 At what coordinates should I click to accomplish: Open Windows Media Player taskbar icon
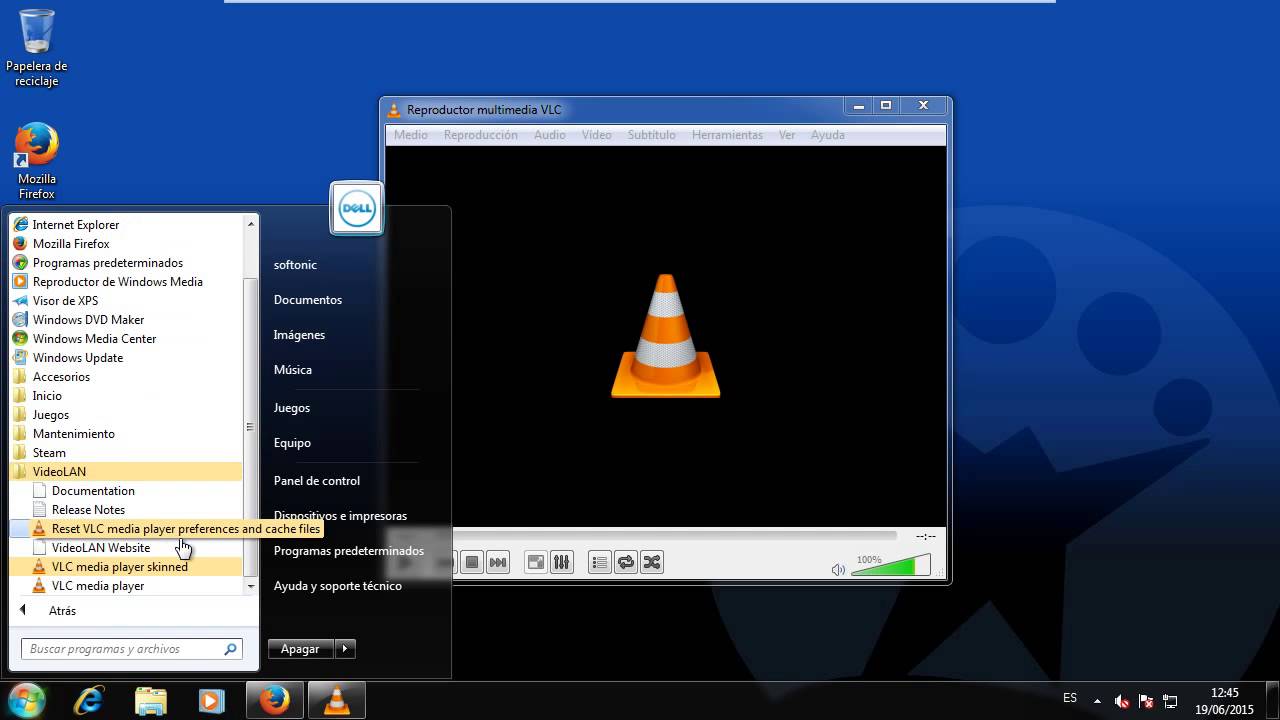click(x=211, y=701)
